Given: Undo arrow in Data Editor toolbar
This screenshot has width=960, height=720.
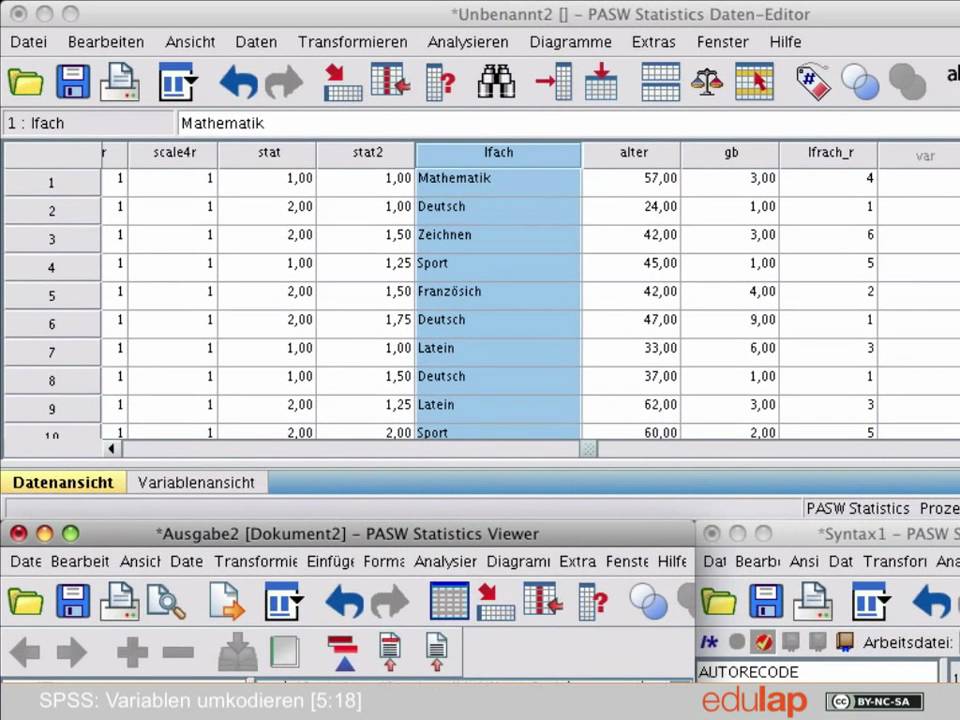Looking at the screenshot, I should coord(238,82).
